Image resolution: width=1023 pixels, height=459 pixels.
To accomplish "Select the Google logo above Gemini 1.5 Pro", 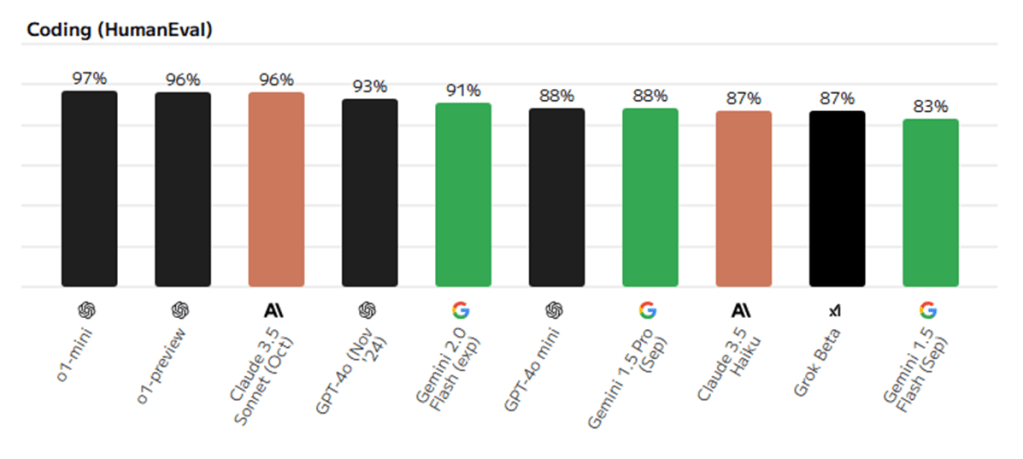I will pos(649,310).
